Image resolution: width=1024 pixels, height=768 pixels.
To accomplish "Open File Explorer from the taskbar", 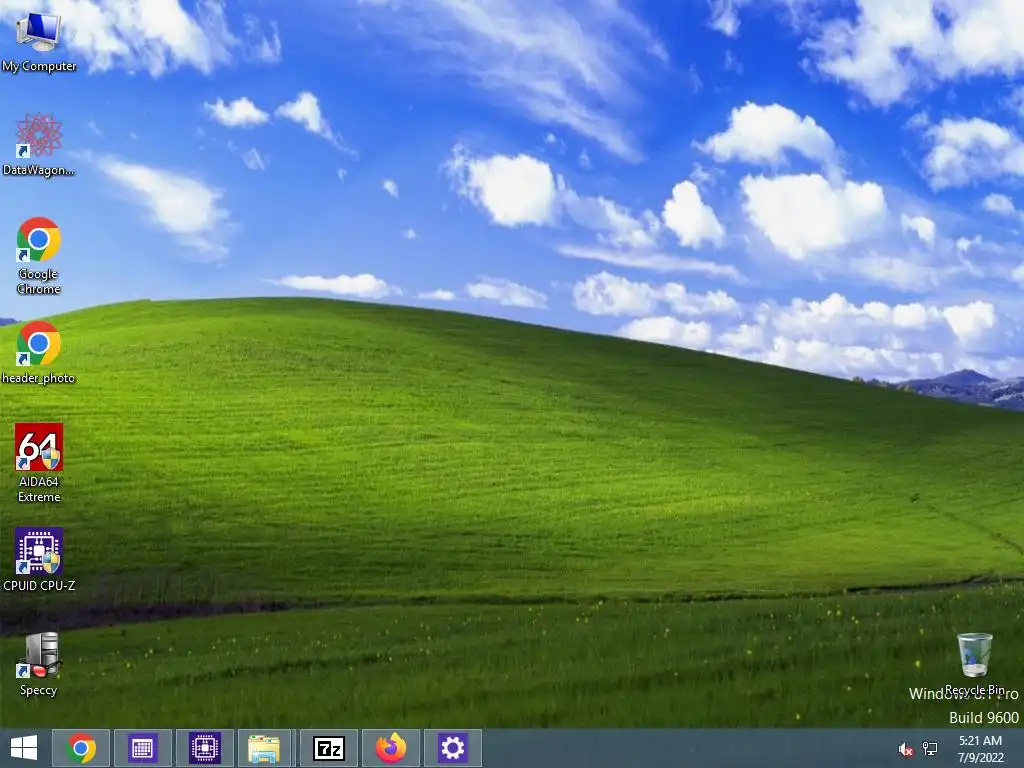I will tap(264, 748).
